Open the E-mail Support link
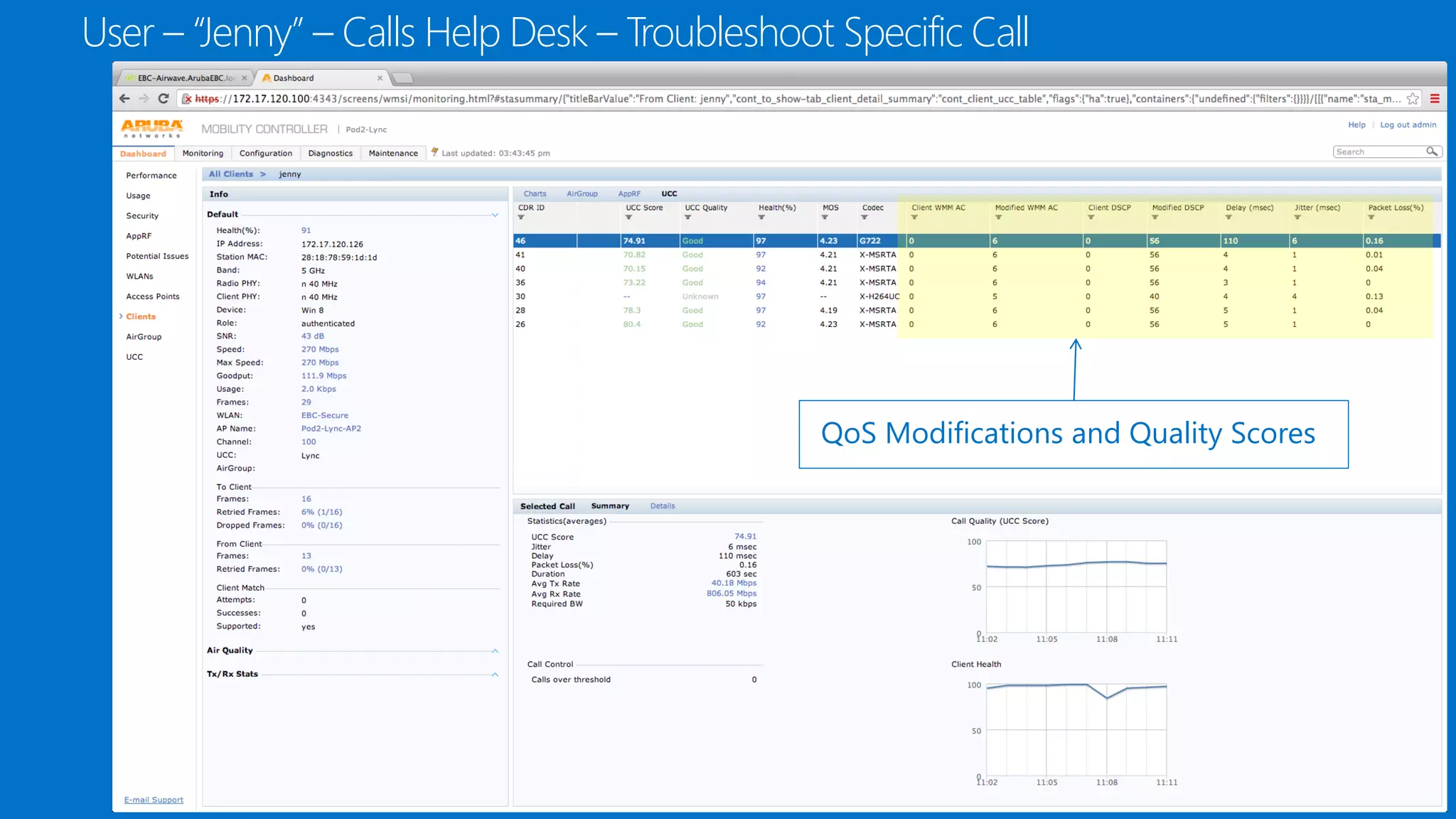This screenshot has height=819, width=1456. pyautogui.click(x=154, y=800)
